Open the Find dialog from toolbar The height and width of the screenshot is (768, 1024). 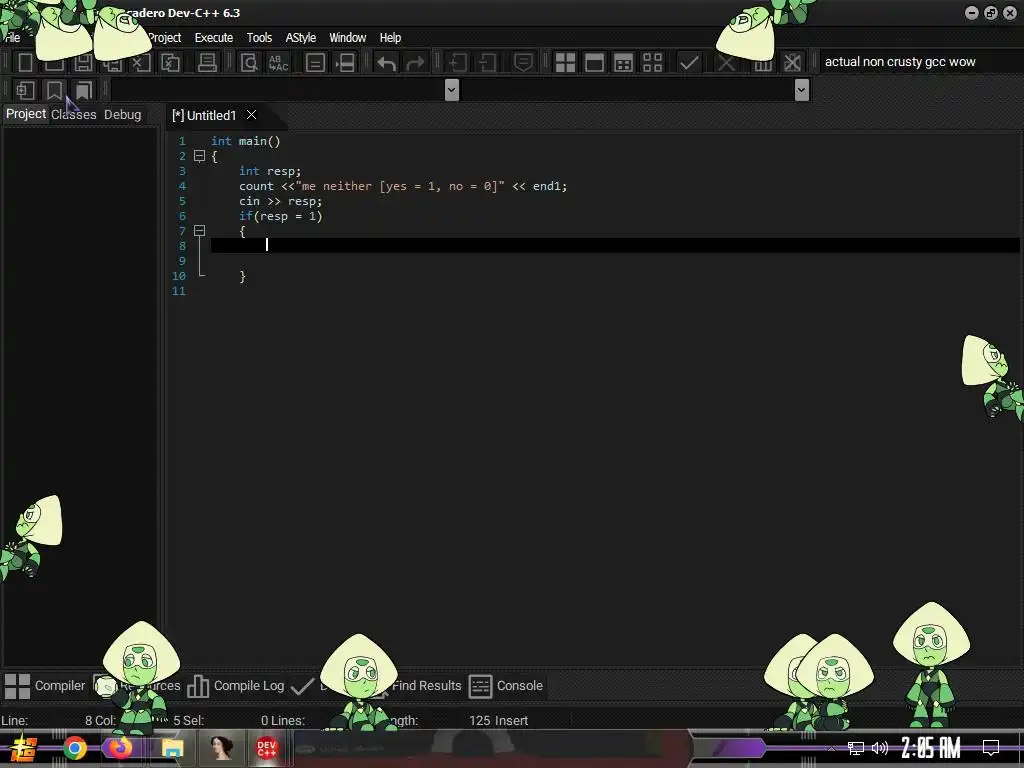click(249, 63)
